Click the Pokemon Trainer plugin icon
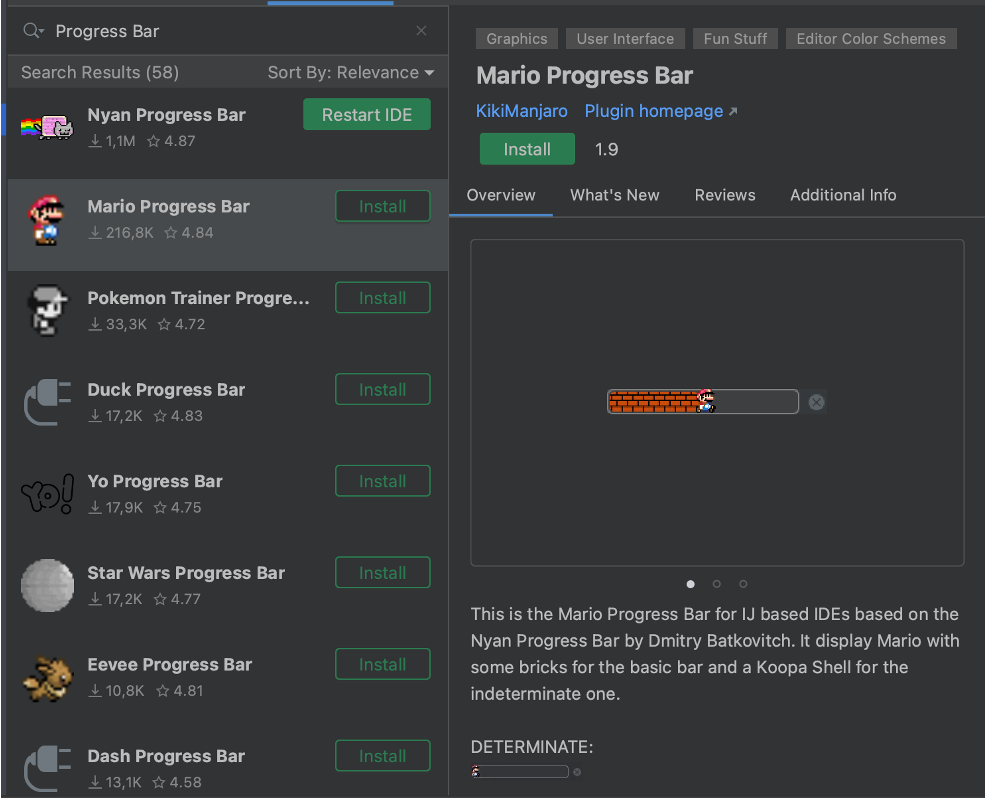 pos(47,311)
